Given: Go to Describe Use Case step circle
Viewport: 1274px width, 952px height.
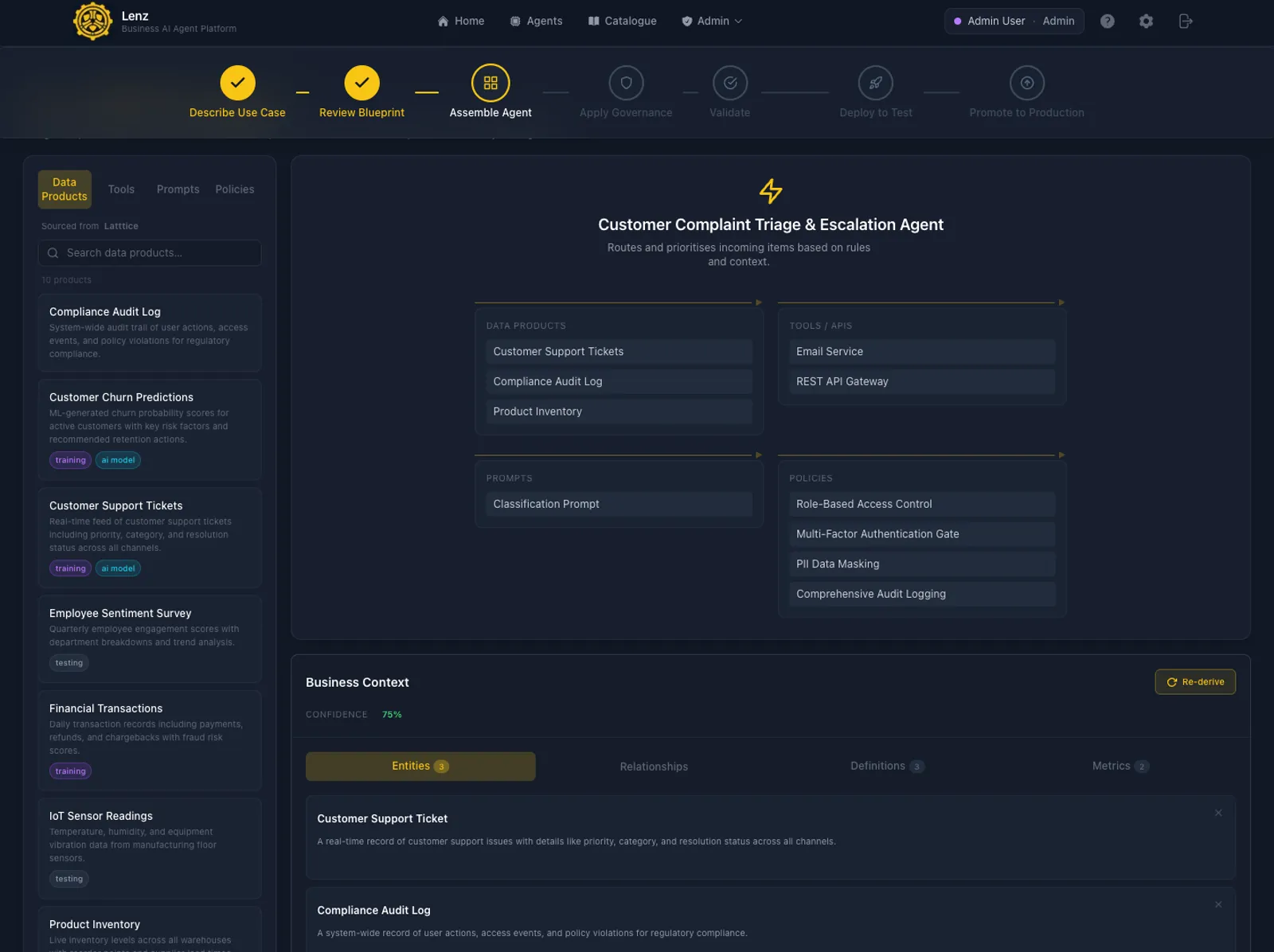Looking at the screenshot, I should tap(237, 83).
